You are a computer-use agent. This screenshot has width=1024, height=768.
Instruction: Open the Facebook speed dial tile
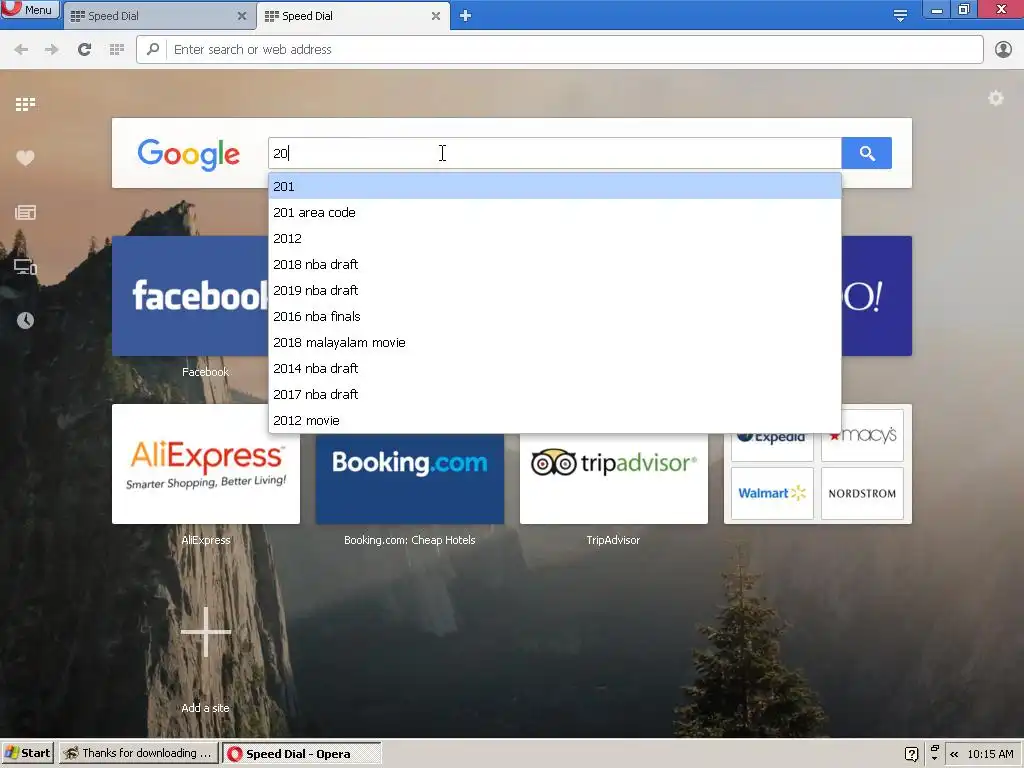(x=190, y=296)
